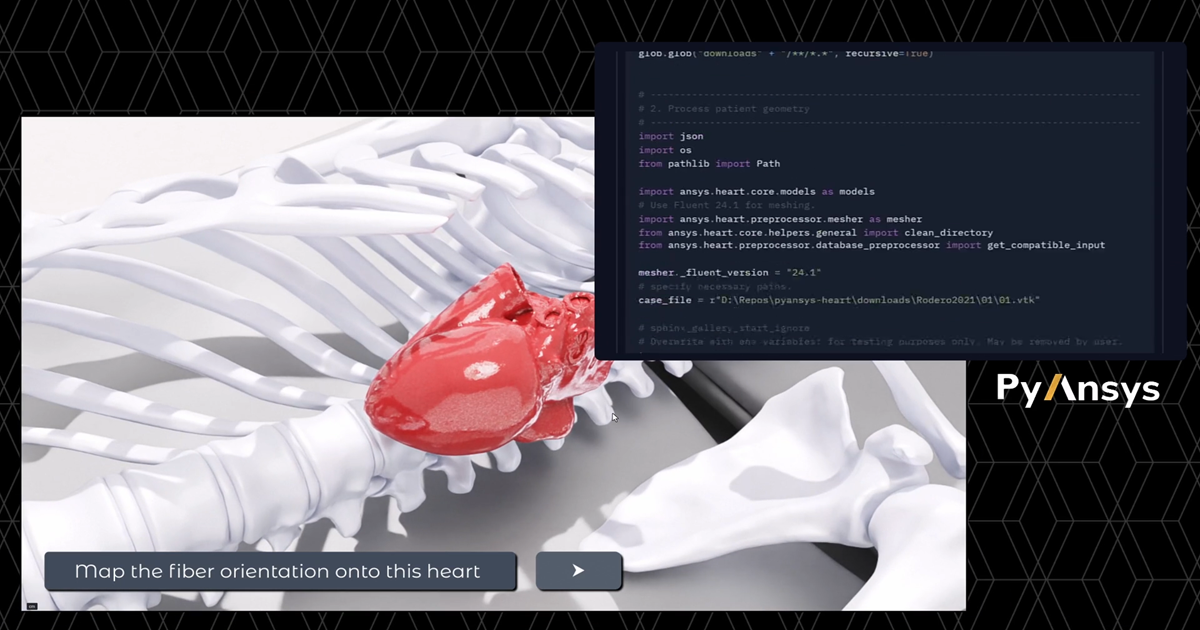Click the 'import ansys.heart.preprocessor.mesher as mesher' line
1200x630 pixels.
pos(780,219)
